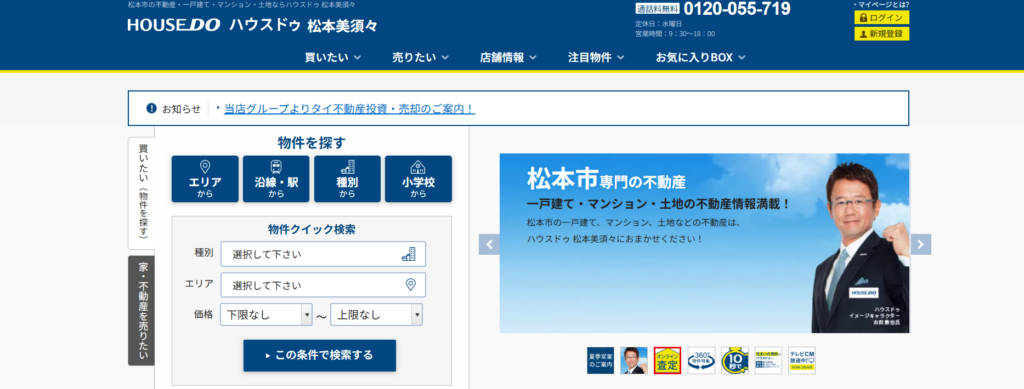Open the 注目物件 navigation menu

coord(596,57)
